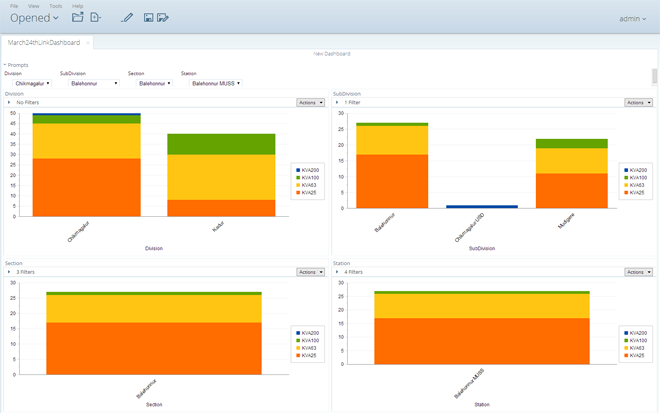Click the blue Chikmagalur USD bar
The width and height of the screenshot is (660, 413).
[482, 207]
